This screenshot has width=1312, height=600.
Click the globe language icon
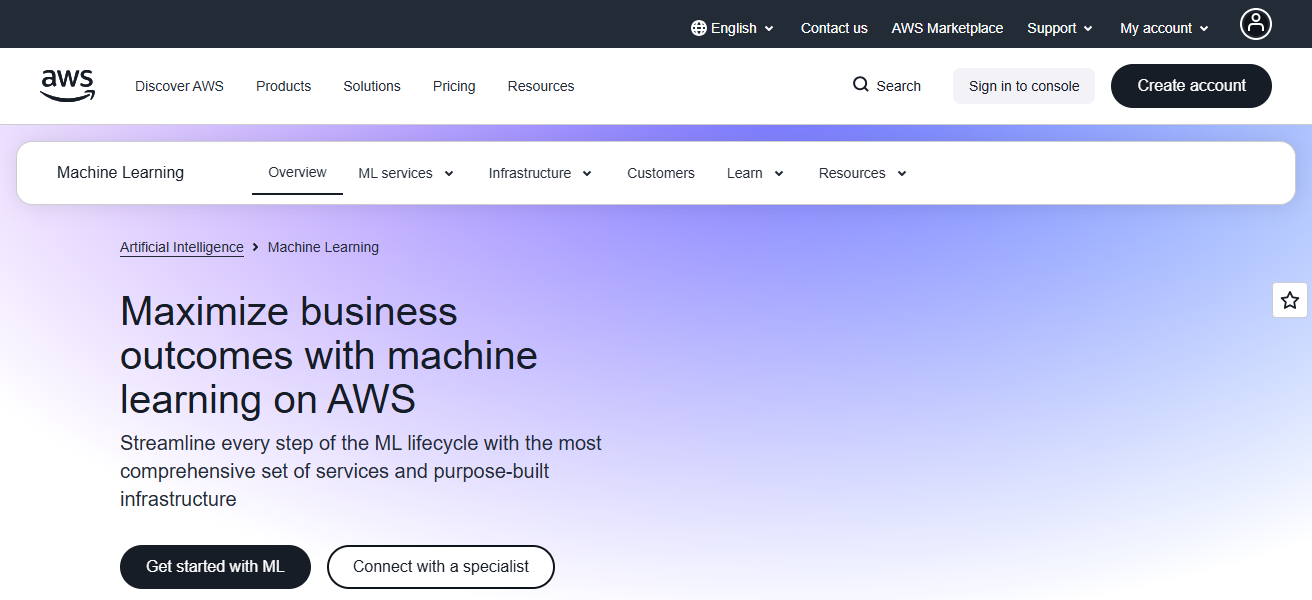(697, 27)
